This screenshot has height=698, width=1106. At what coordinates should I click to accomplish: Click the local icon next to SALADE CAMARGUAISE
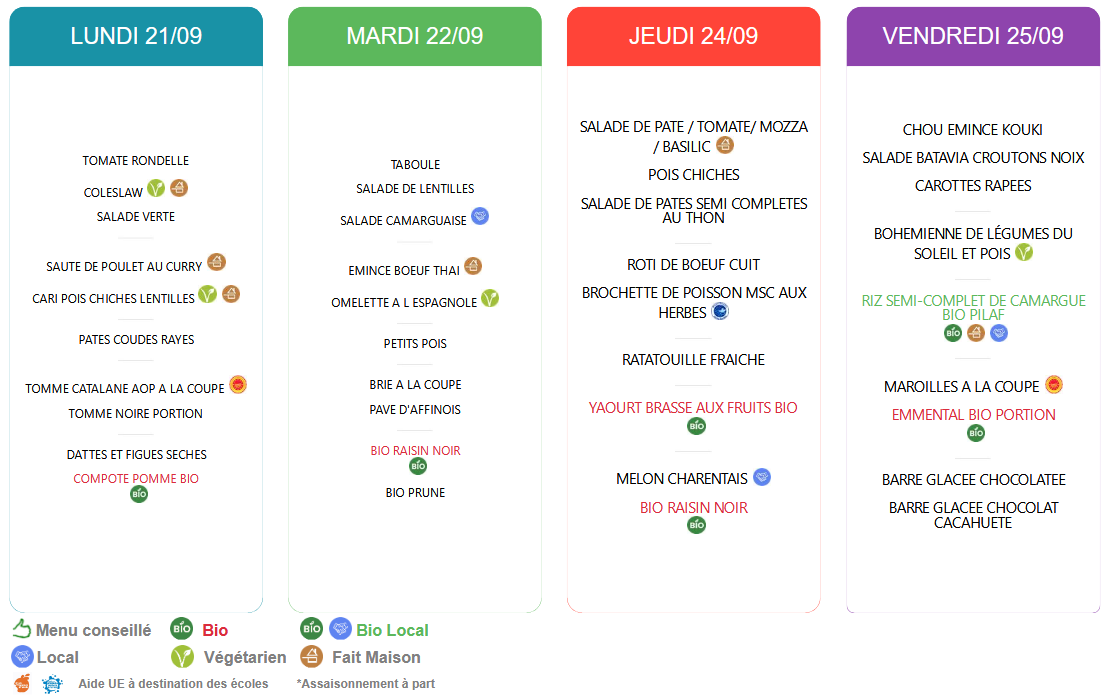point(480,216)
